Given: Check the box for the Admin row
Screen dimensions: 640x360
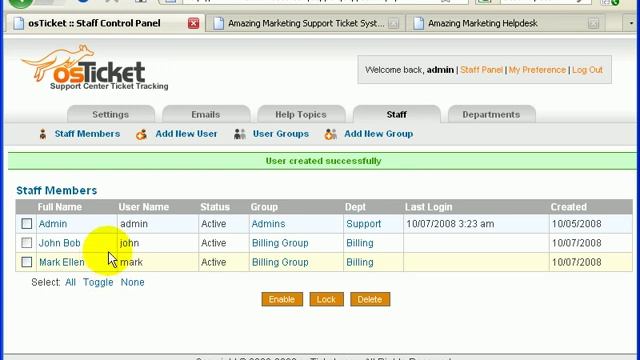Looking at the screenshot, I should [x=27, y=224].
